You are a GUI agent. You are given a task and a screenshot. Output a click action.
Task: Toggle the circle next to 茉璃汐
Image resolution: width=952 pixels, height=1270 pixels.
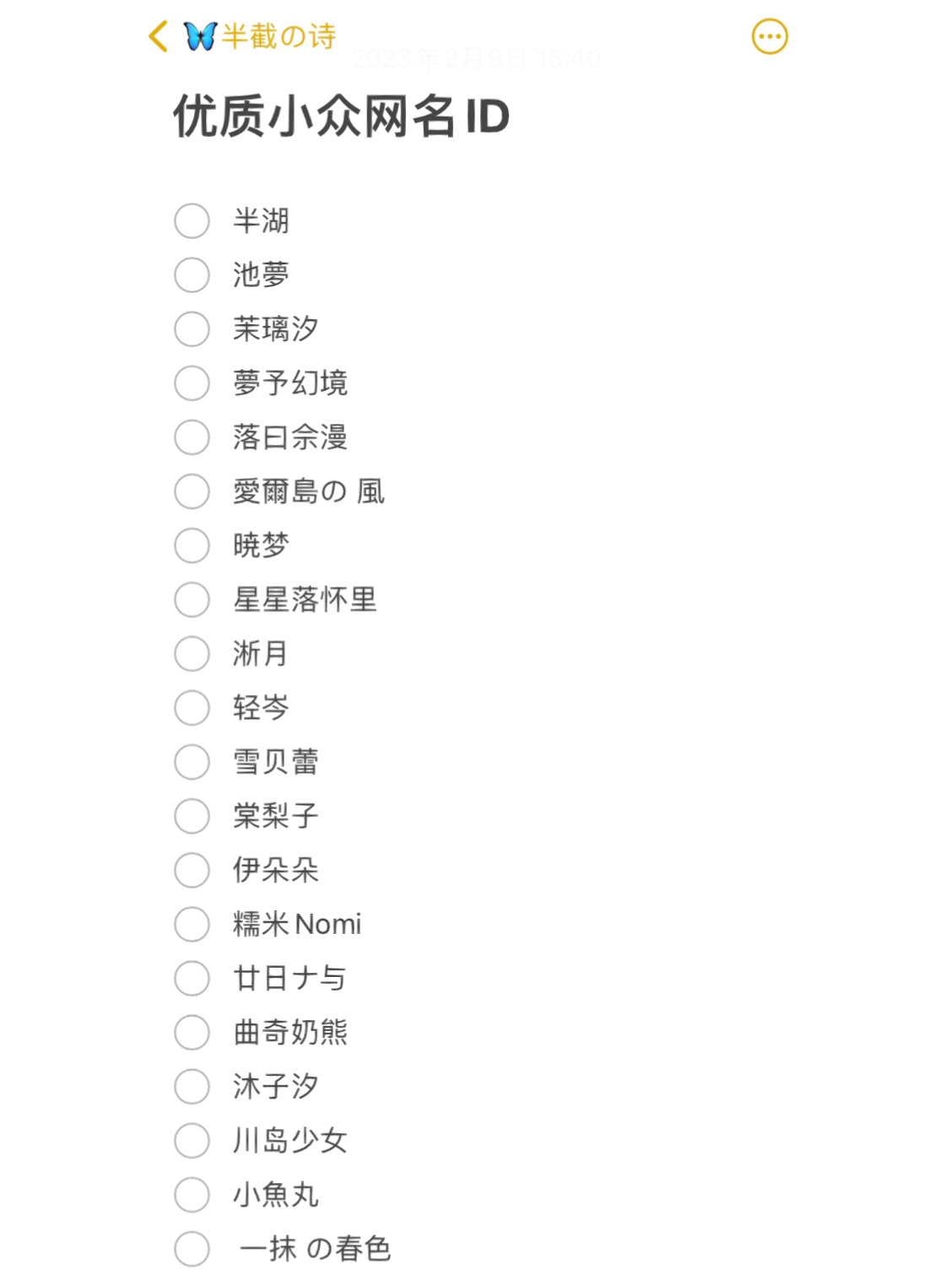[191, 329]
